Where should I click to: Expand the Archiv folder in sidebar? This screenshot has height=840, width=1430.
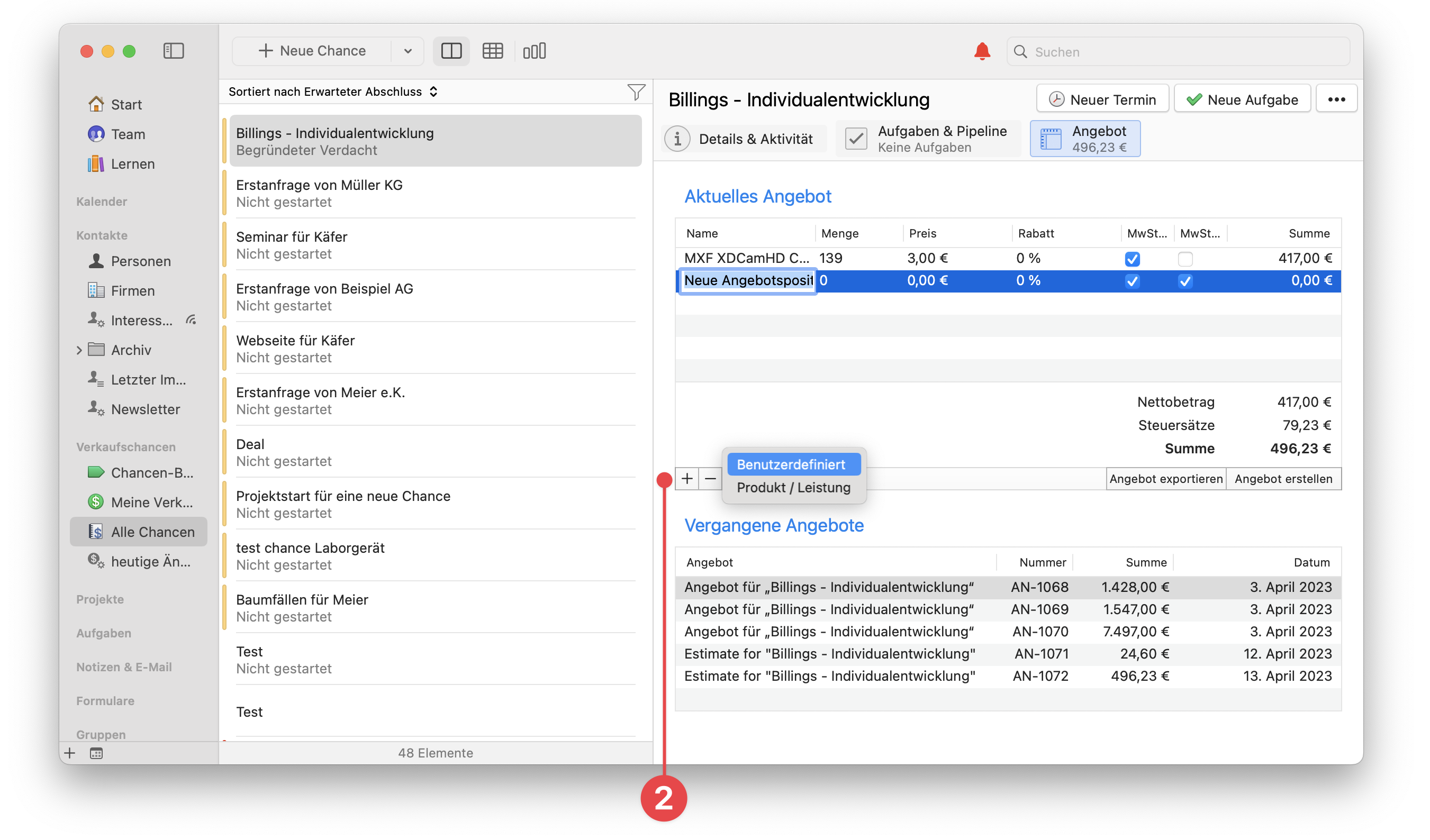[79, 350]
